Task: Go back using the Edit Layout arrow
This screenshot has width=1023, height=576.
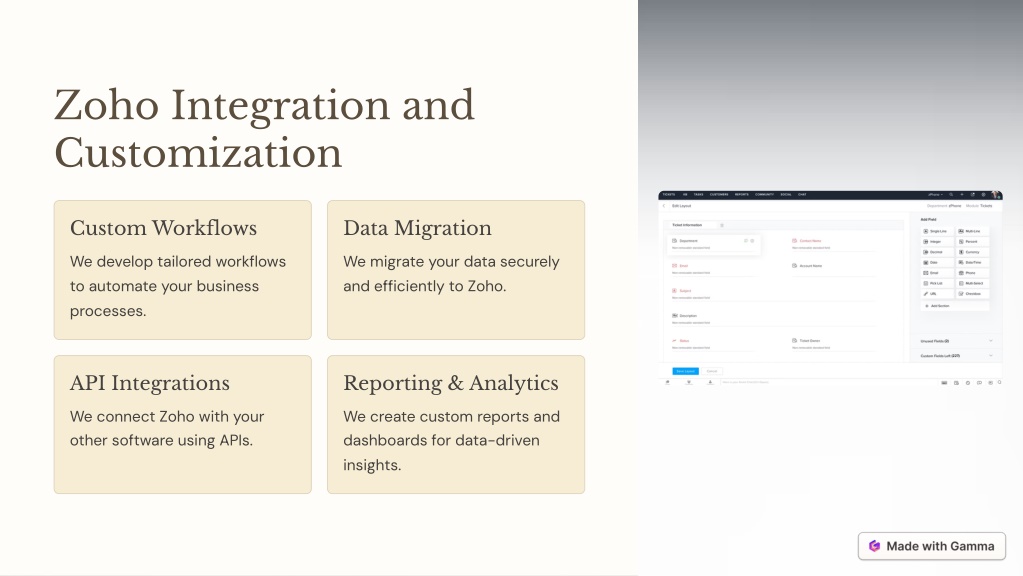Action: coord(664,206)
